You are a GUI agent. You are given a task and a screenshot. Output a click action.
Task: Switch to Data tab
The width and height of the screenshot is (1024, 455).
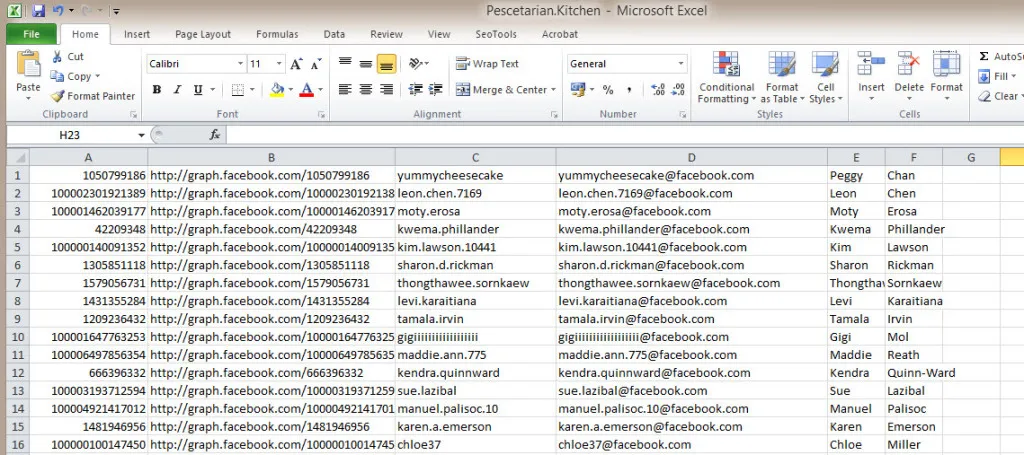(x=334, y=35)
